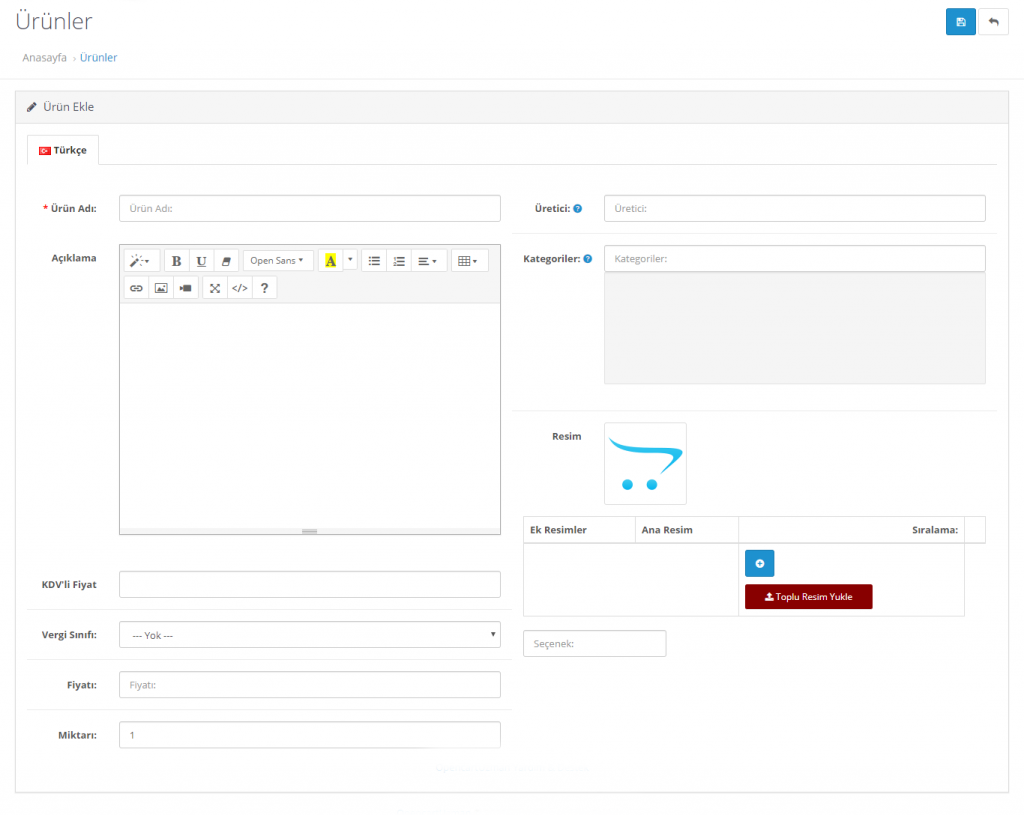Screen dimensions: 1024x816
Task: Click the back arrow button
Action: pos(993,22)
